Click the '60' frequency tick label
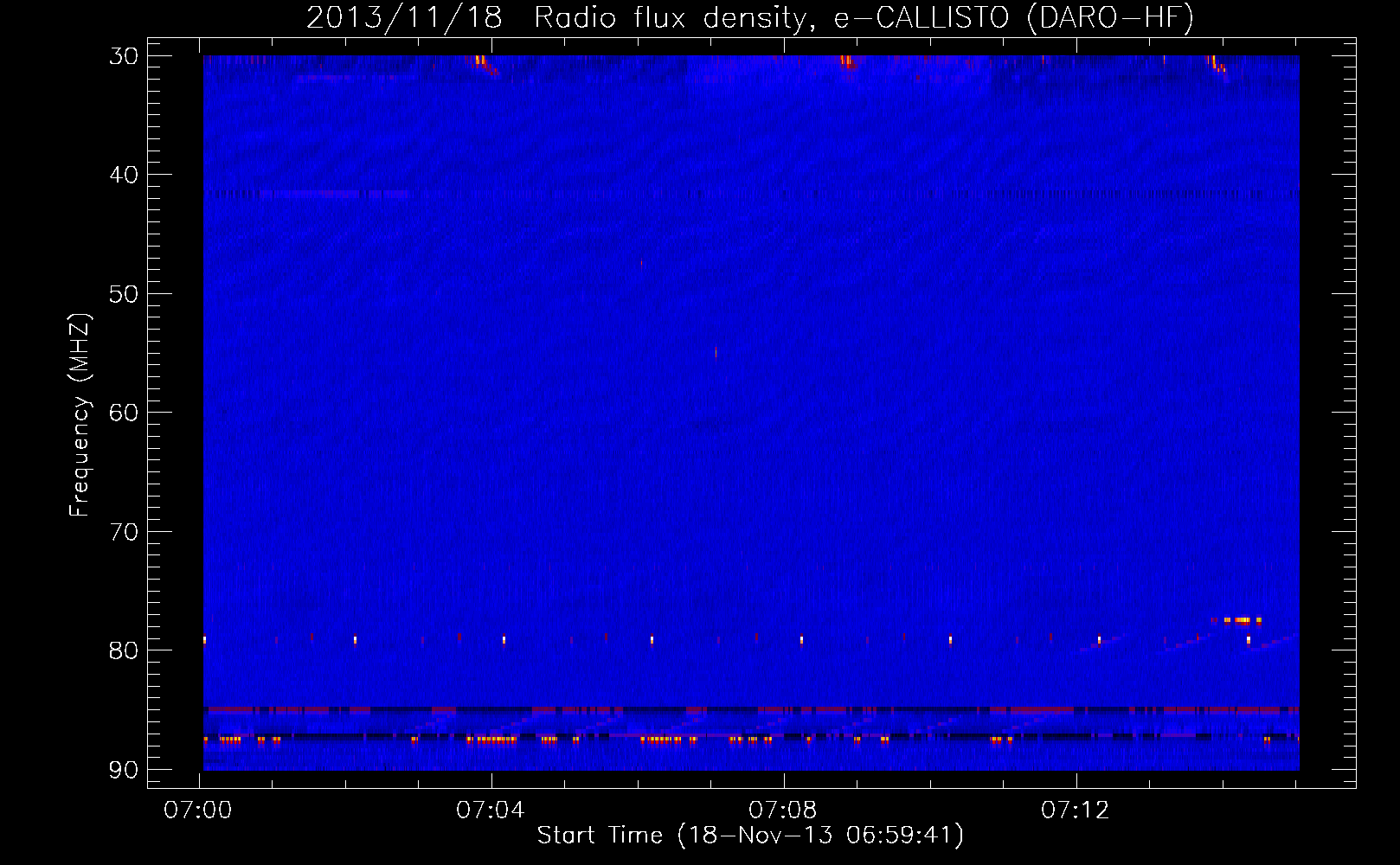The image size is (1400, 865). point(123,413)
